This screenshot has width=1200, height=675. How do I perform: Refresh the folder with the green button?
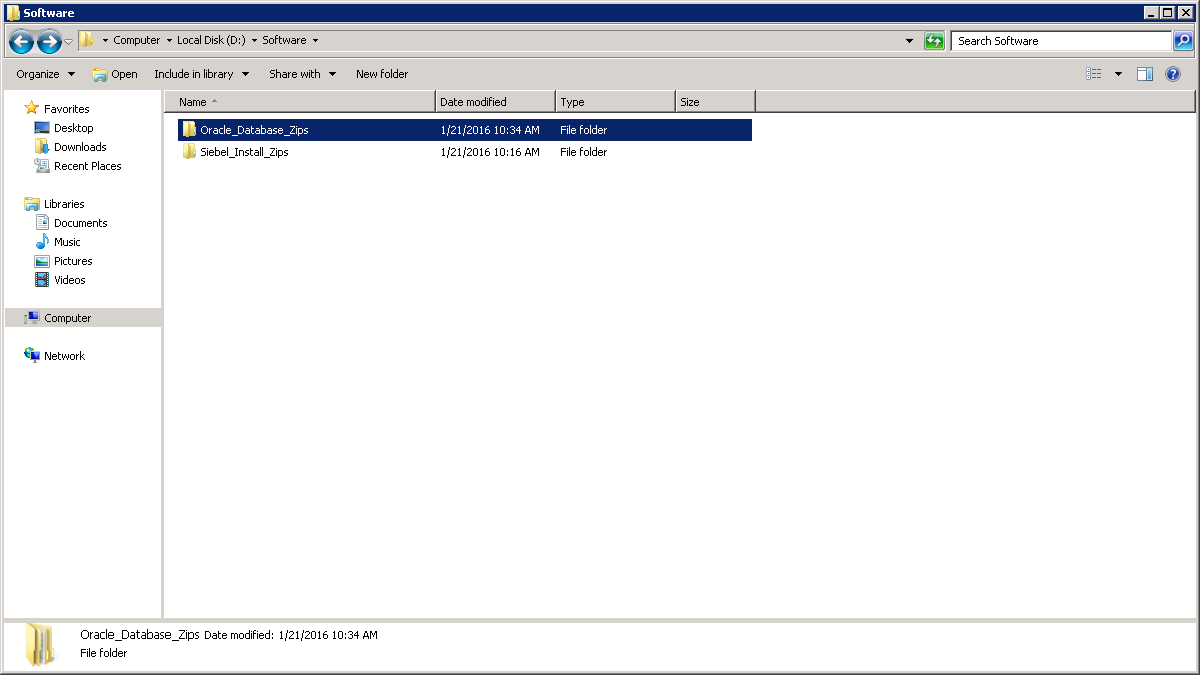pyautogui.click(x=934, y=41)
